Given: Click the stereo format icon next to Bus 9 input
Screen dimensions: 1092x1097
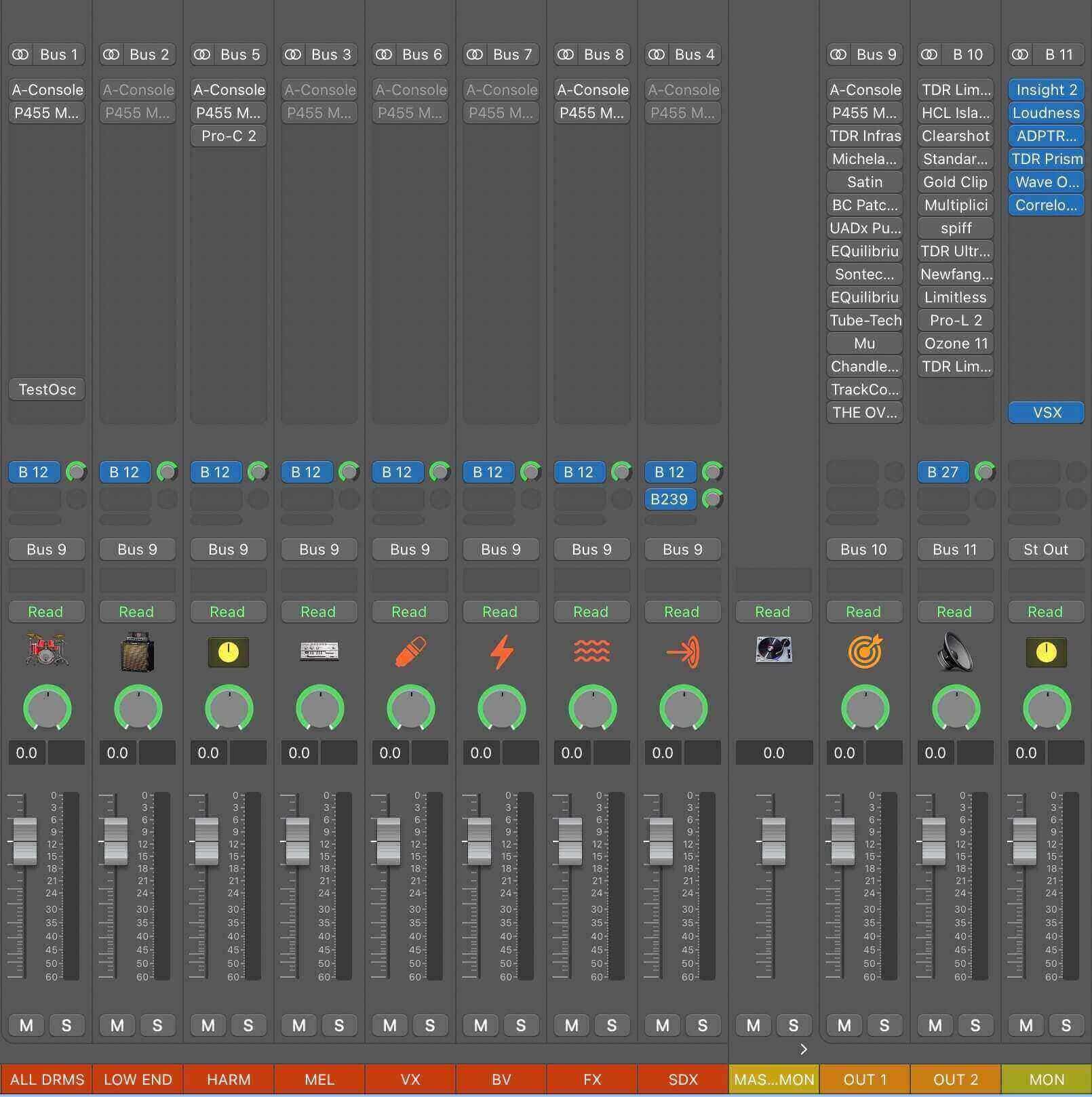Looking at the screenshot, I should tap(839, 54).
